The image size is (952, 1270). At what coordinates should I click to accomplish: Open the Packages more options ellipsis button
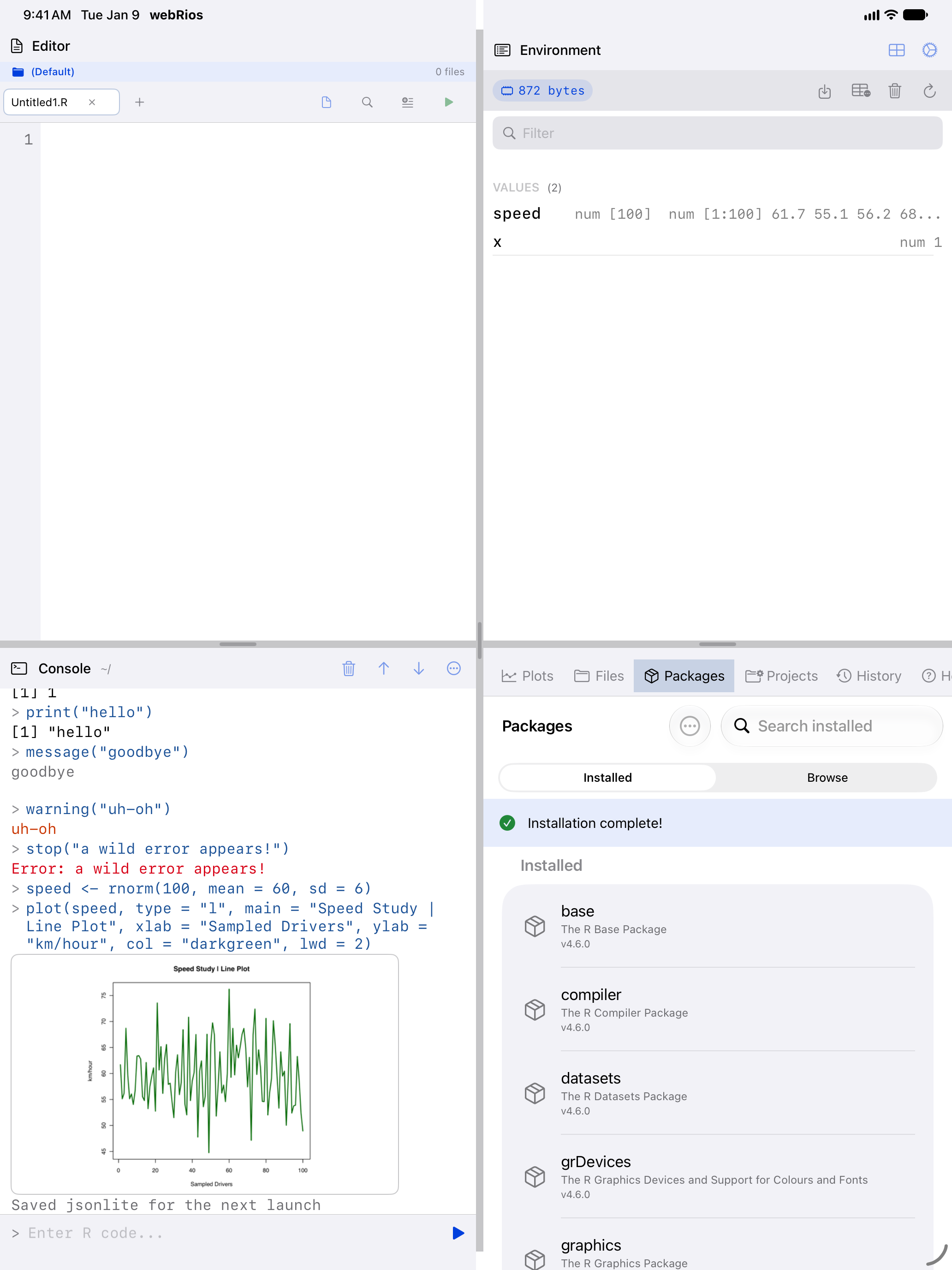(690, 726)
